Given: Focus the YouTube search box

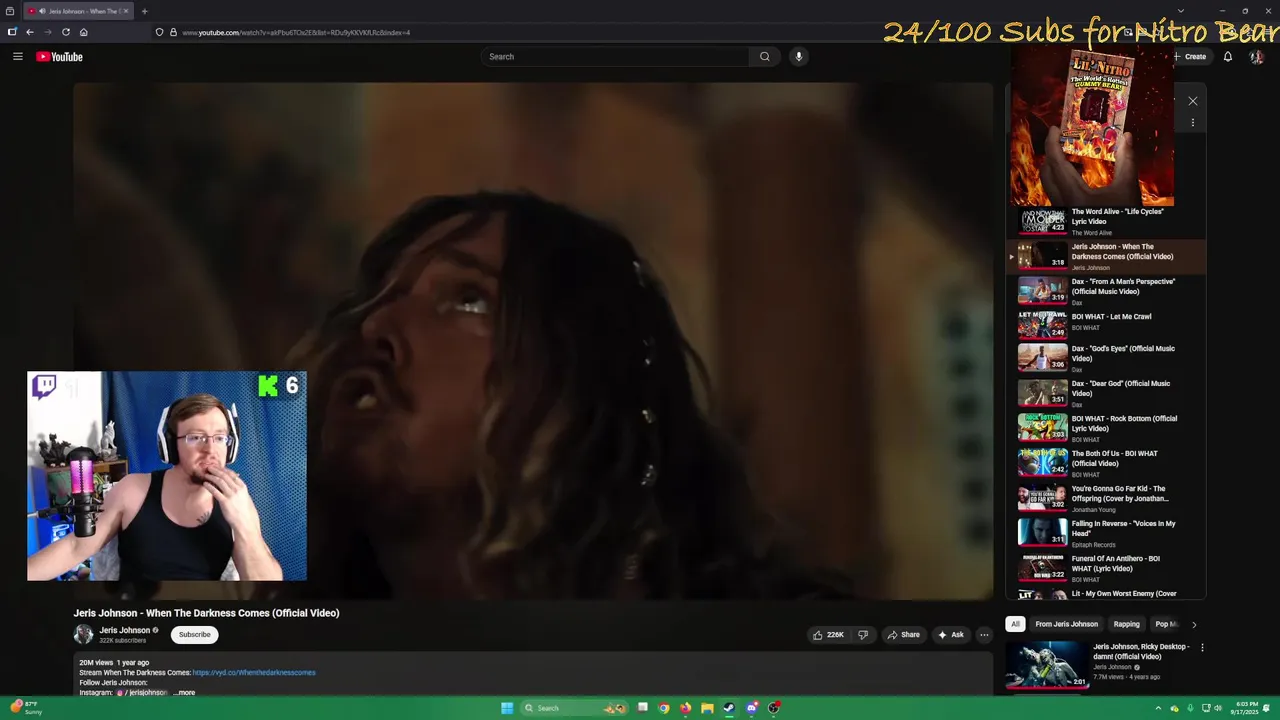Looking at the screenshot, I should click(x=615, y=57).
